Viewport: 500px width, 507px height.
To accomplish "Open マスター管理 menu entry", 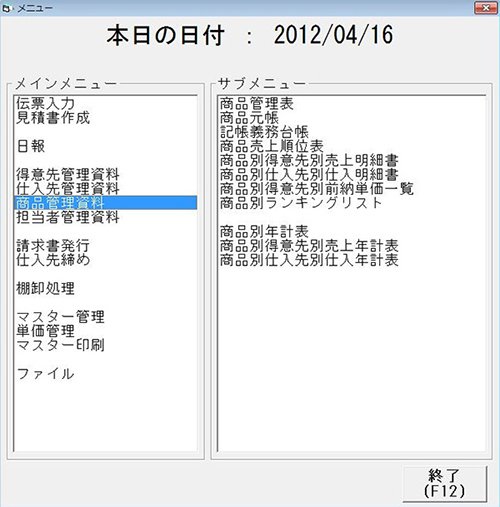I will pyautogui.click(x=105, y=317).
